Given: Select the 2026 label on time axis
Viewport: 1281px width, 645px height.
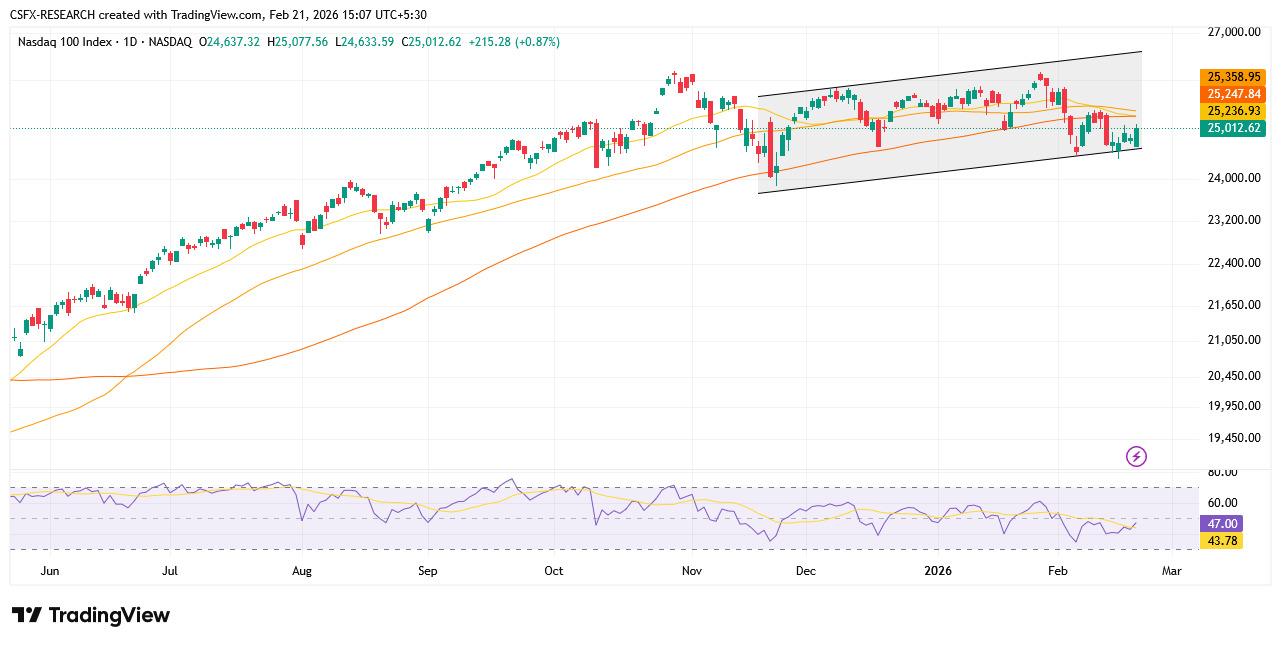Looking at the screenshot, I should (x=937, y=570).
